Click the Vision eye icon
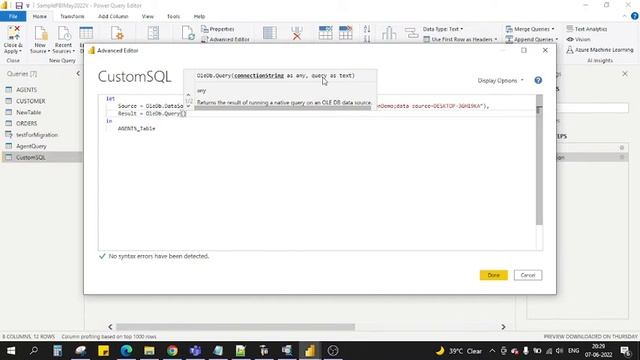 click(570, 39)
